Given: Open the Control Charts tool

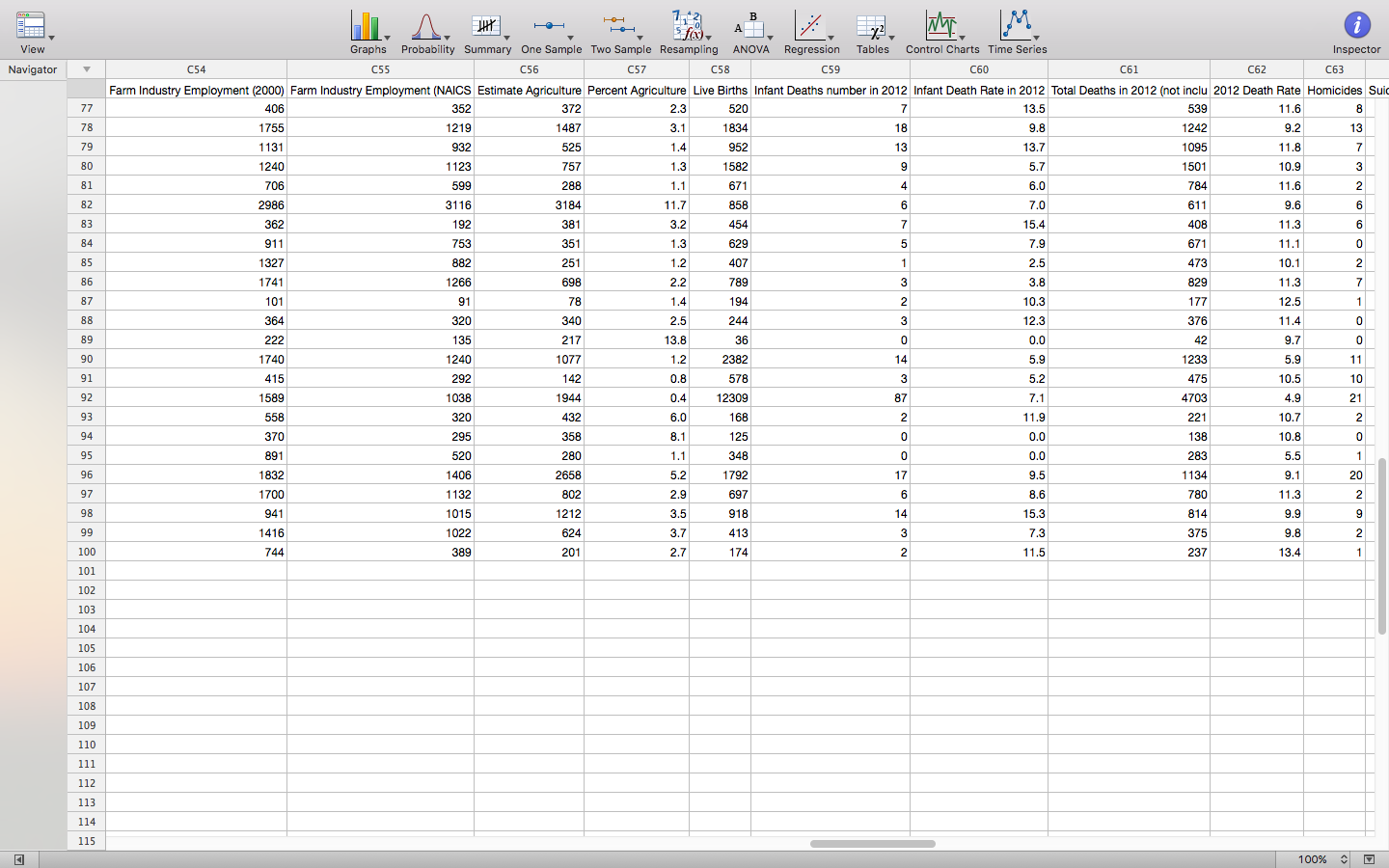Looking at the screenshot, I should tap(942, 33).
